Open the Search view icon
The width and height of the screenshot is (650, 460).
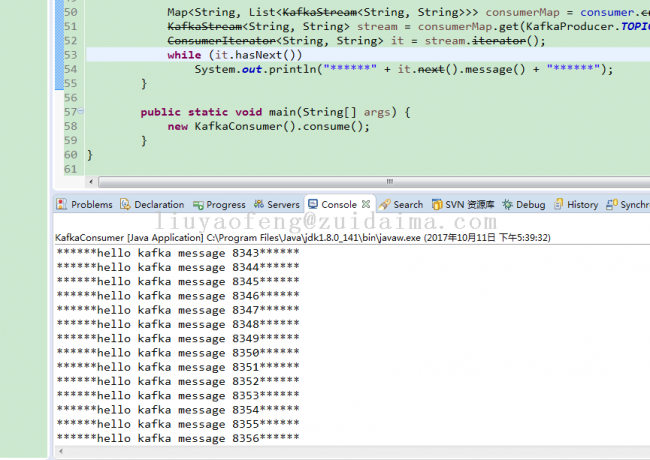click(385, 204)
